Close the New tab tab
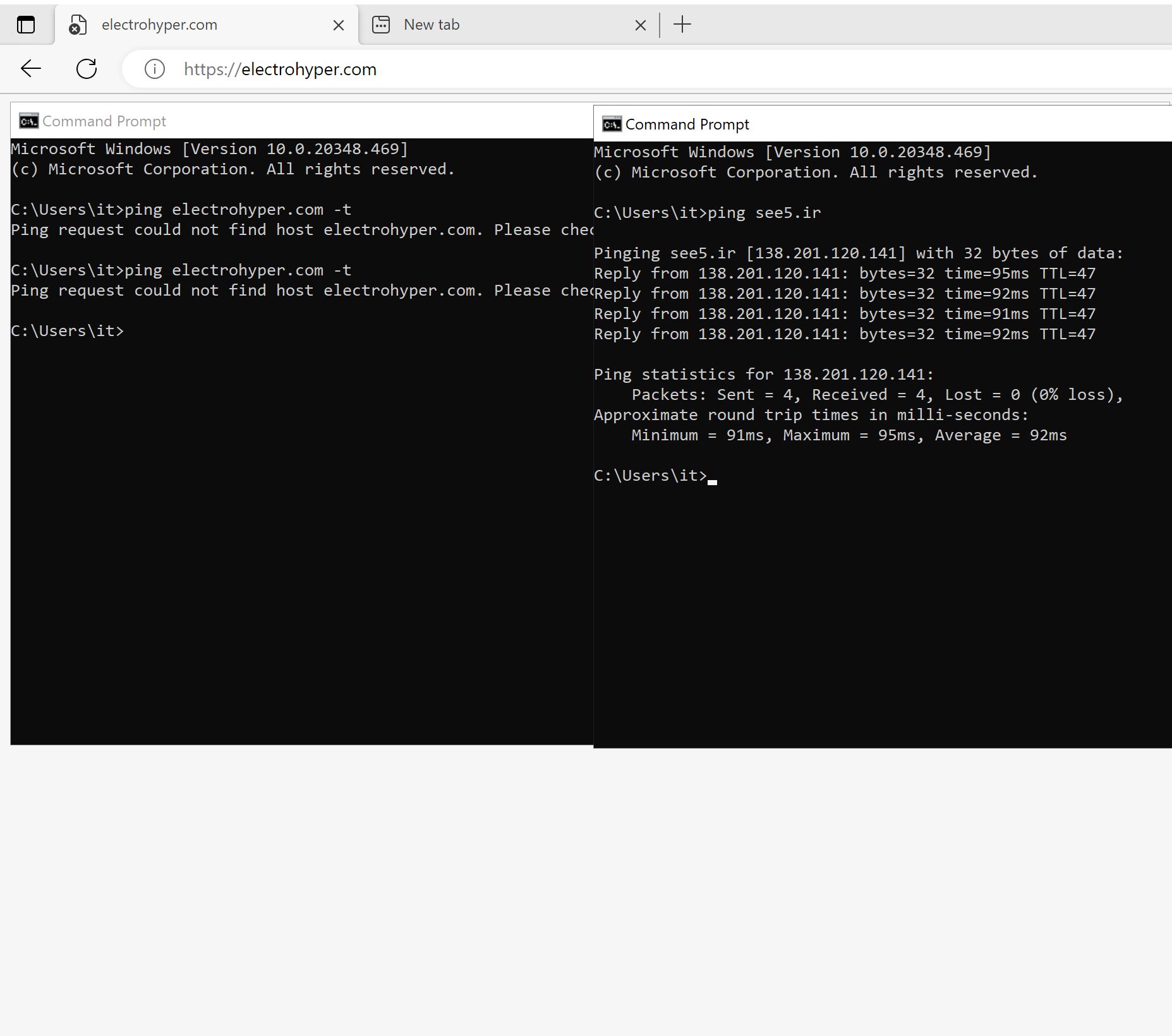Image resolution: width=1172 pixels, height=1036 pixels. click(x=640, y=25)
